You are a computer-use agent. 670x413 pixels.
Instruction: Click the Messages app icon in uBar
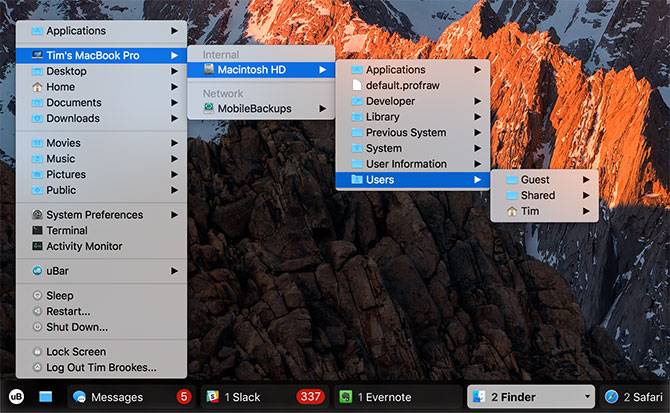tap(79, 397)
